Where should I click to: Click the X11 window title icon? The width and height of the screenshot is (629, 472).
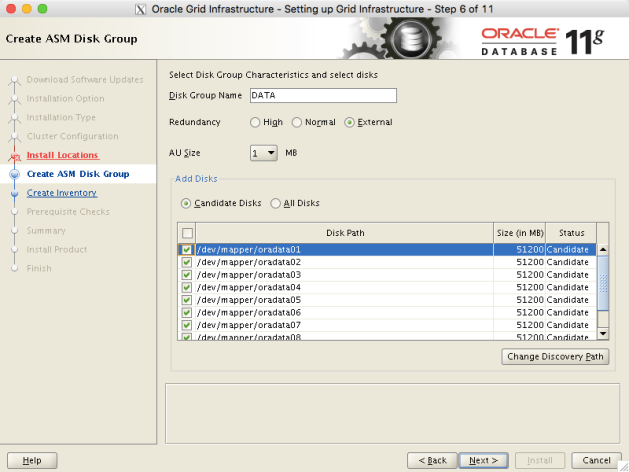coord(140,9)
